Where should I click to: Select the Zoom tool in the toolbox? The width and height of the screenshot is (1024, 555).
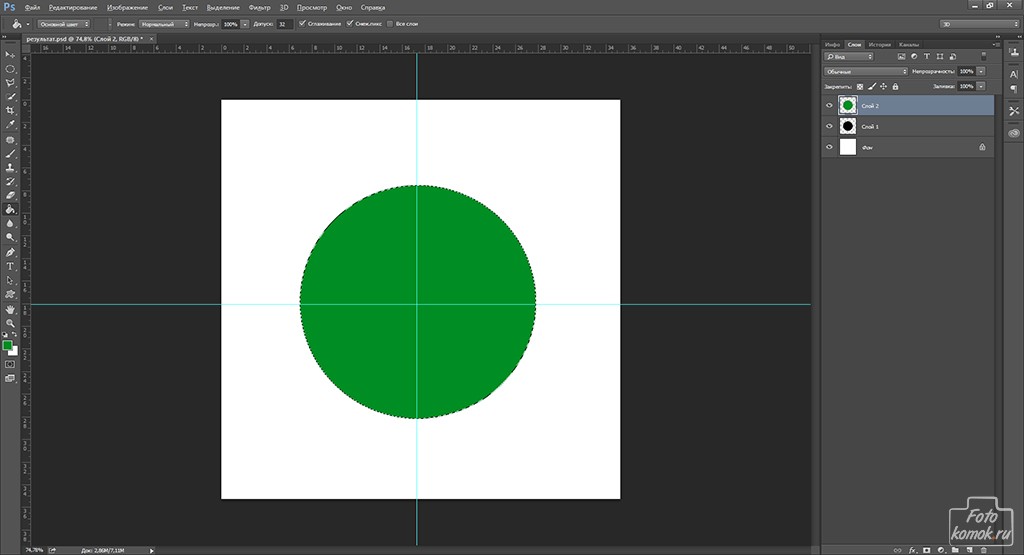coord(10,323)
